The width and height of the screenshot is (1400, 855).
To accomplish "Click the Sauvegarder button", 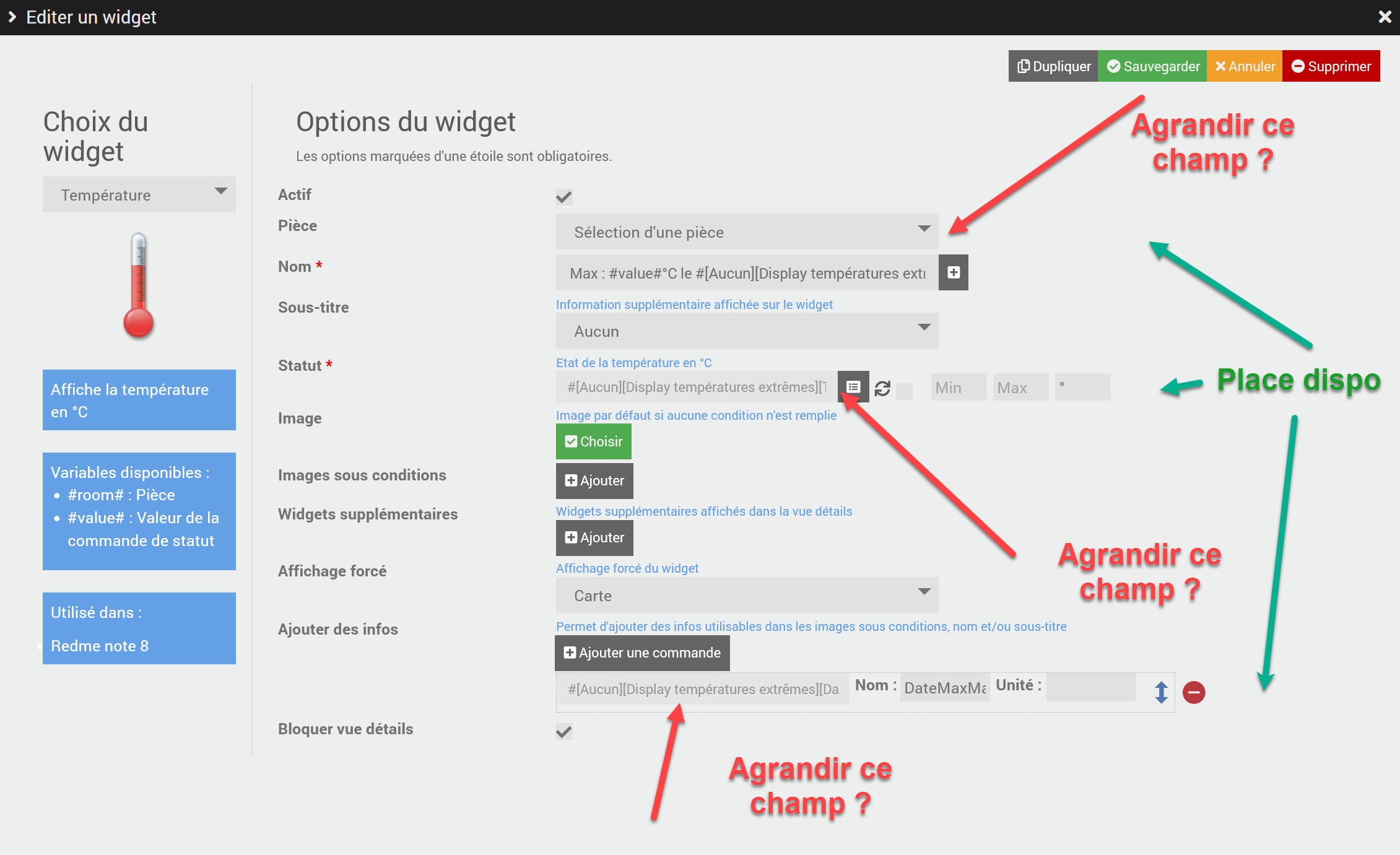I will 1152,66.
